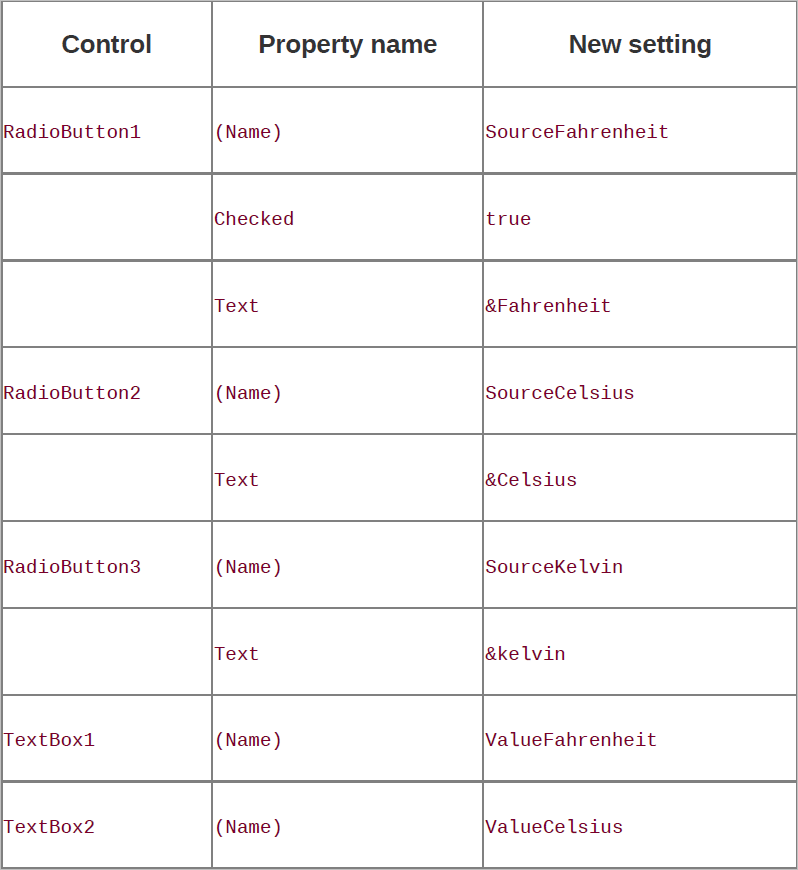
Task: Select the ValueFahrenheit setting
Action: pos(571,740)
